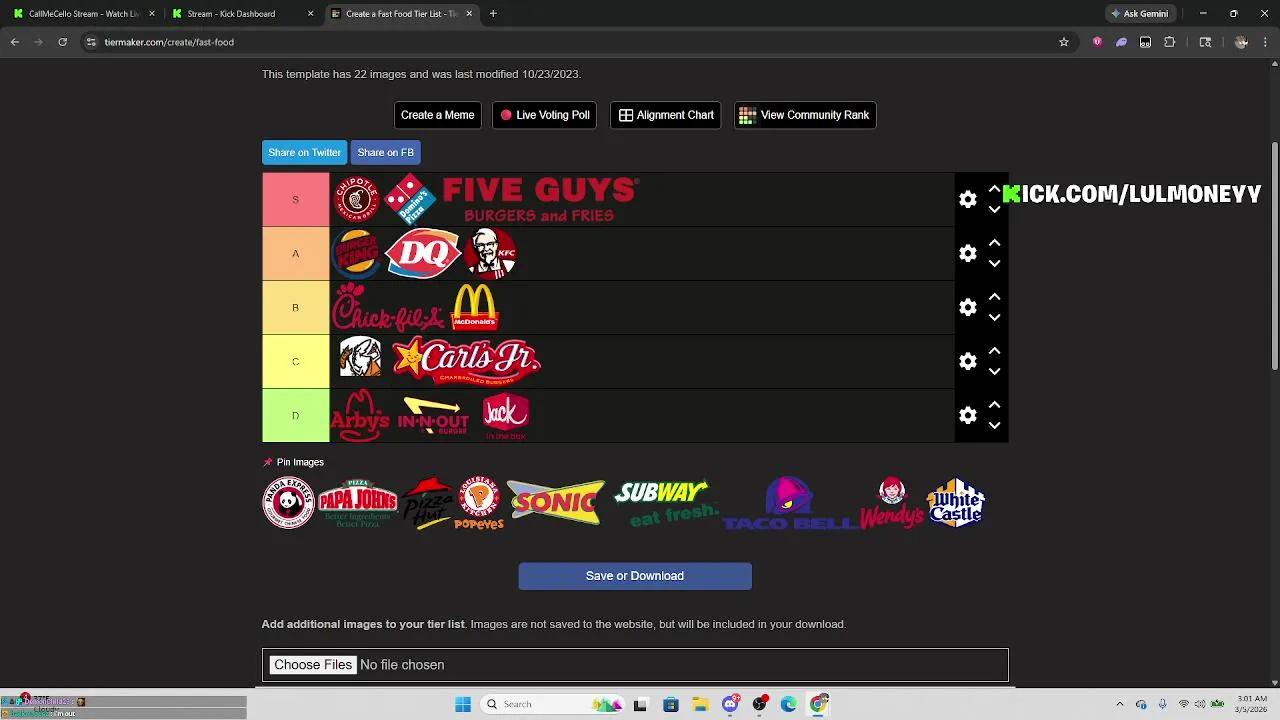Start a Live Voting Poll

click(544, 115)
